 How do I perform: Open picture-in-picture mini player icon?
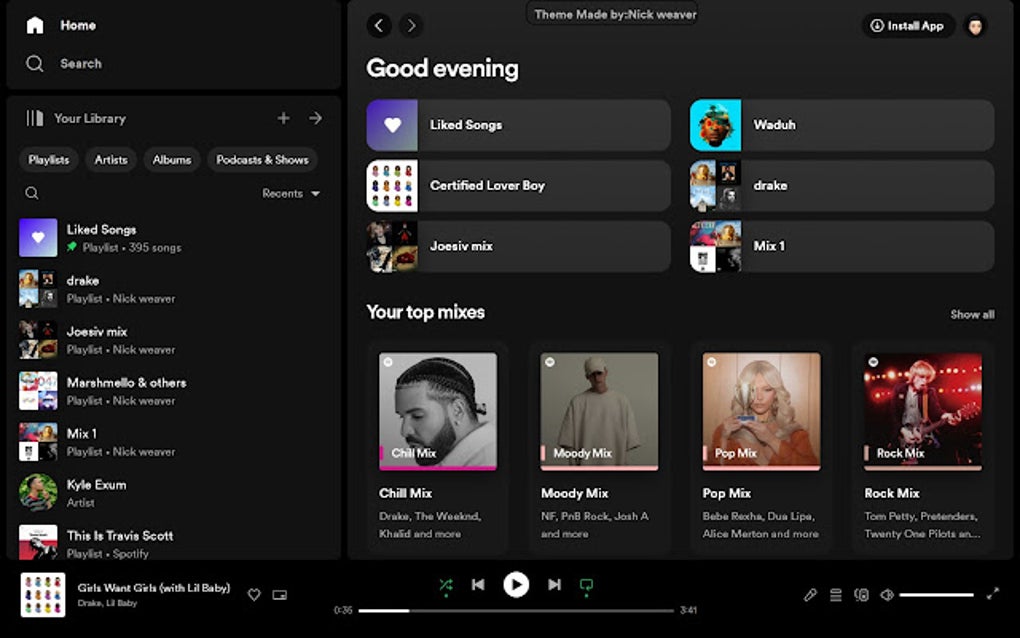click(280, 594)
